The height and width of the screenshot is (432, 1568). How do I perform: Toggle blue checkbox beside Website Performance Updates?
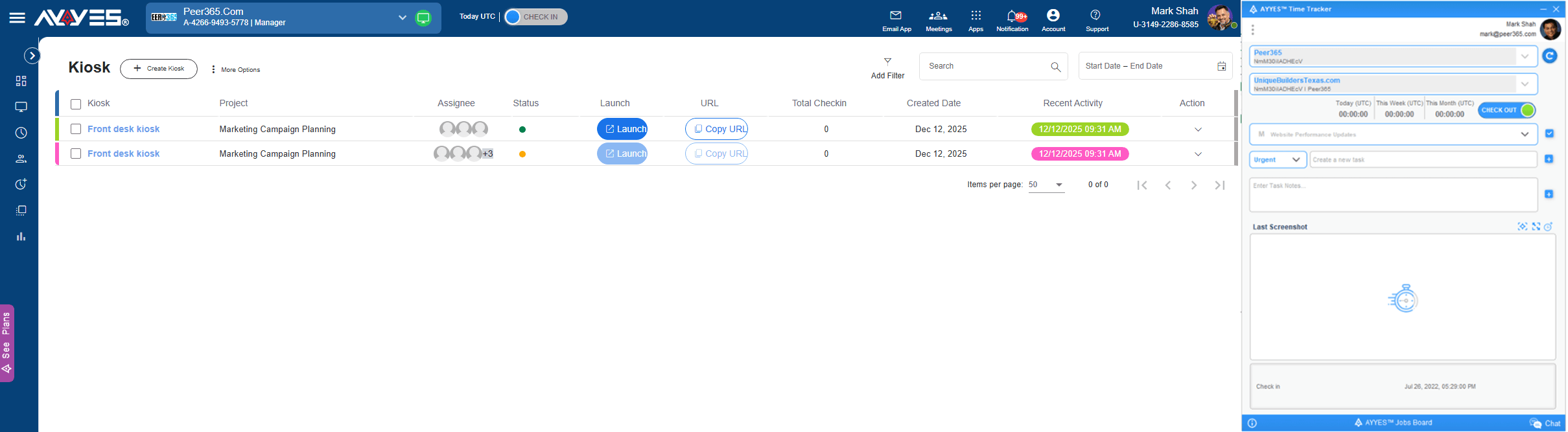pos(1549,133)
